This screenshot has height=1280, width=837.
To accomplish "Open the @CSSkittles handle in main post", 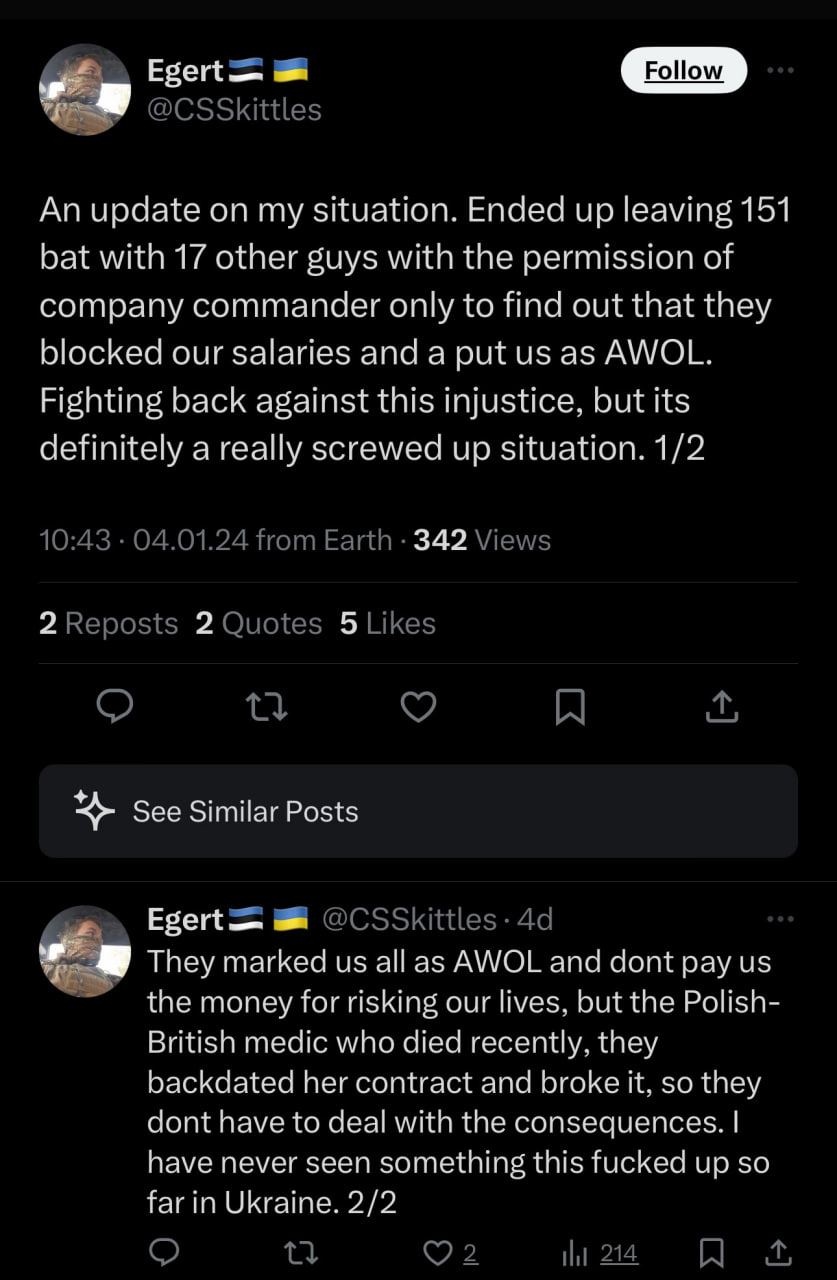I will (234, 109).
